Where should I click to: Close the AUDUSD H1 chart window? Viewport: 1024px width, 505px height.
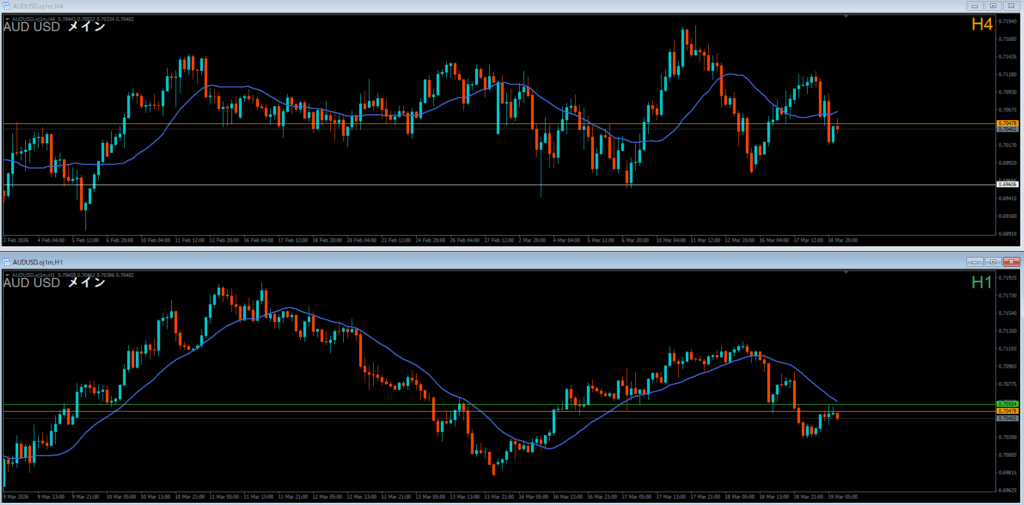pos(1010,261)
